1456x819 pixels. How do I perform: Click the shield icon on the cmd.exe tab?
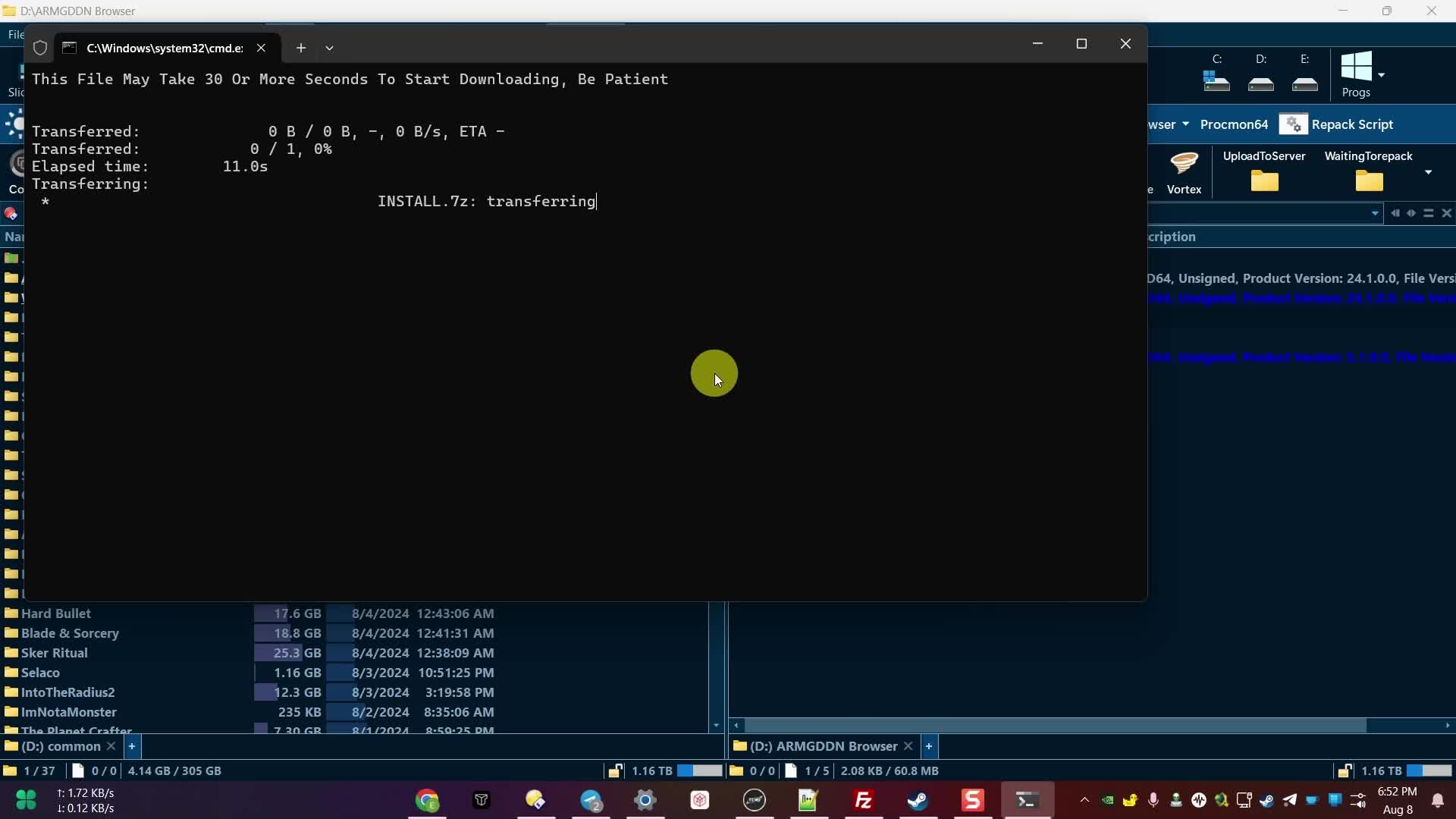point(40,47)
